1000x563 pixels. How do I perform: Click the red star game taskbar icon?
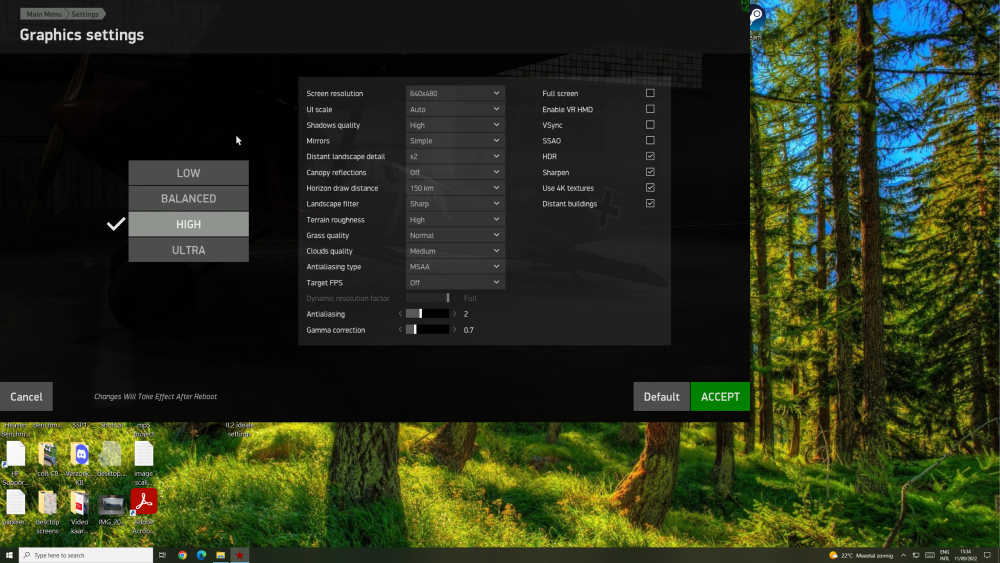(x=240, y=555)
